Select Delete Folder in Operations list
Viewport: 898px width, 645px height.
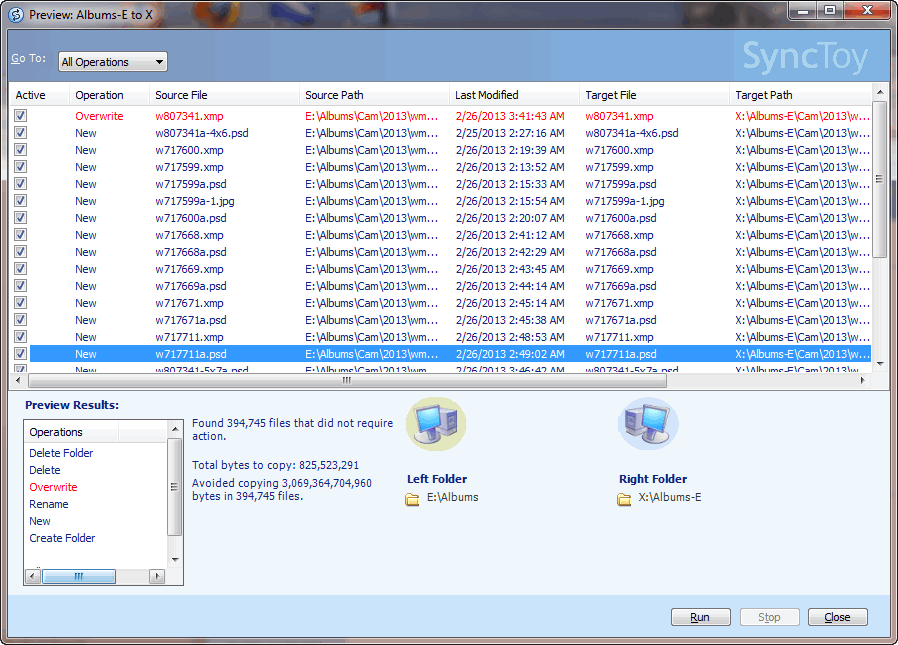[61, 453]
